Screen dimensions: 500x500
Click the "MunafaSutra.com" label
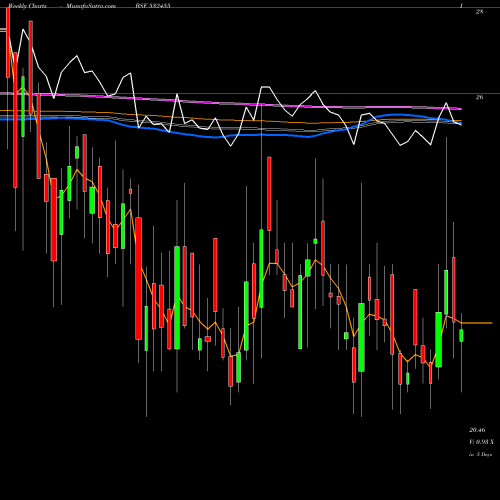(x=91, y=6)
